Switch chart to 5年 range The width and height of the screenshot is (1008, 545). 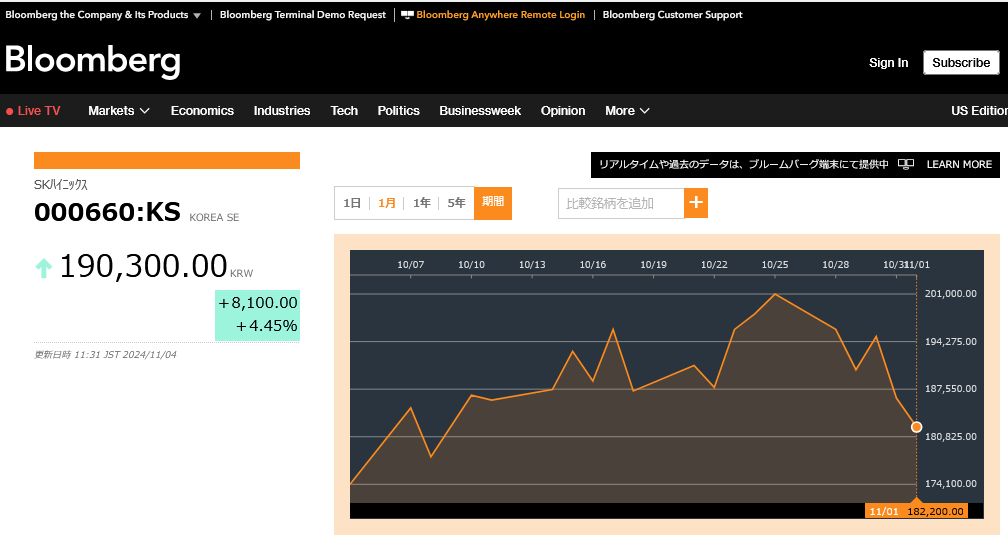coord(456,203)
